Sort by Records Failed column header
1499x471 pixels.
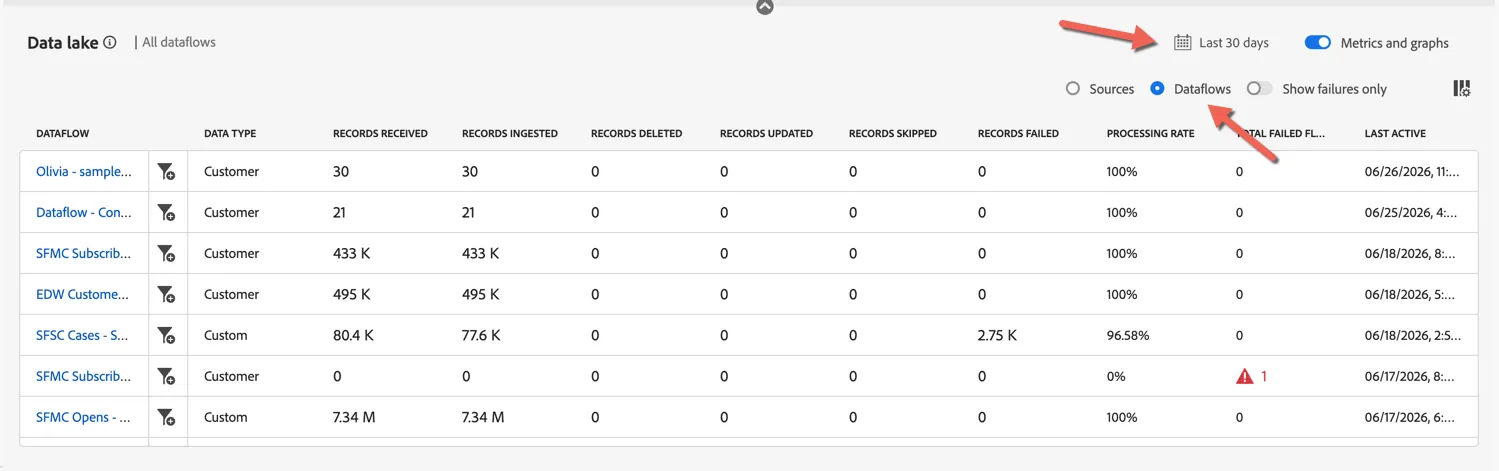point(1018,134)
